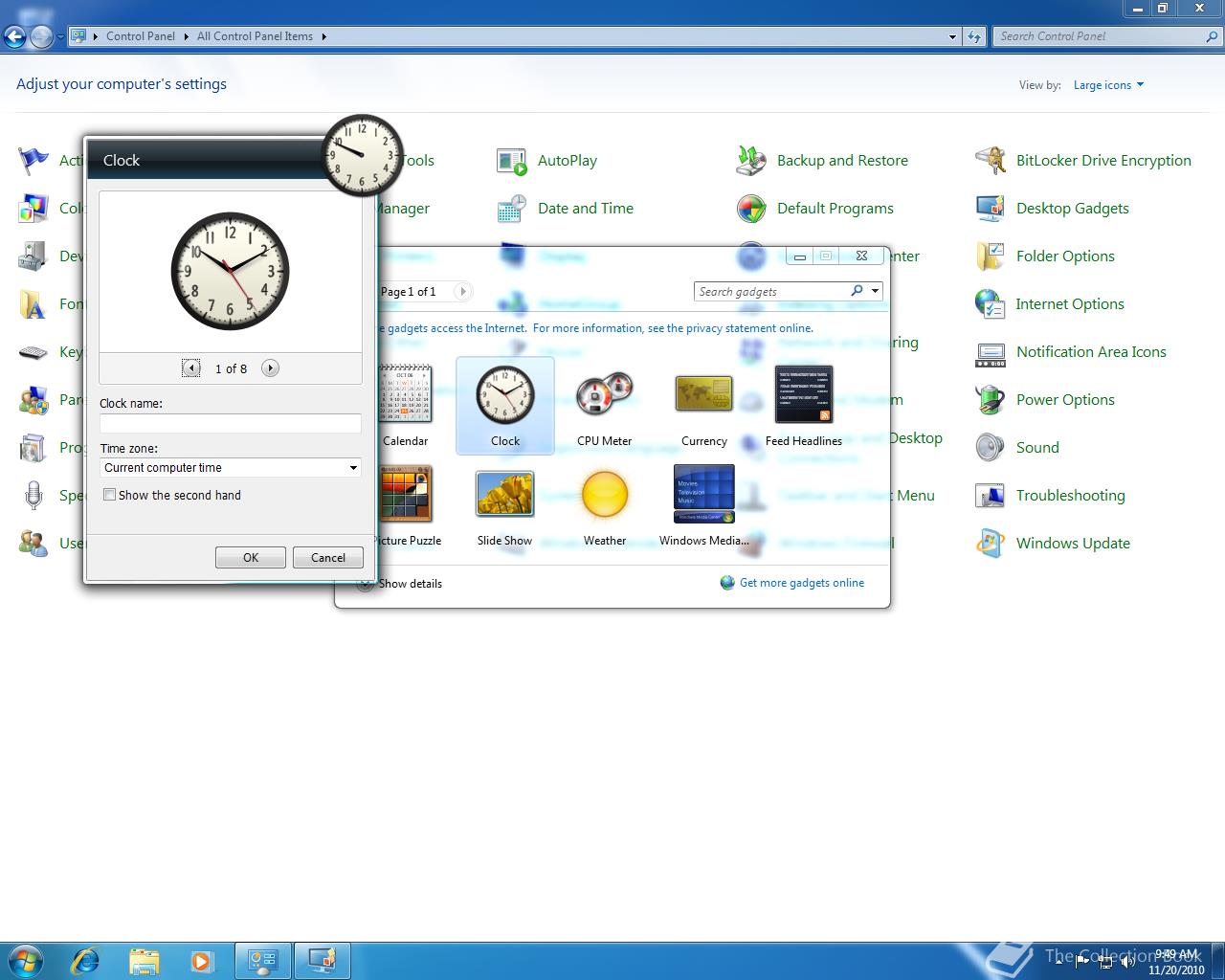Expand the Control Panel breadcrumb arrow
Screen dimensions: 1225x980
tap(186, 36)
